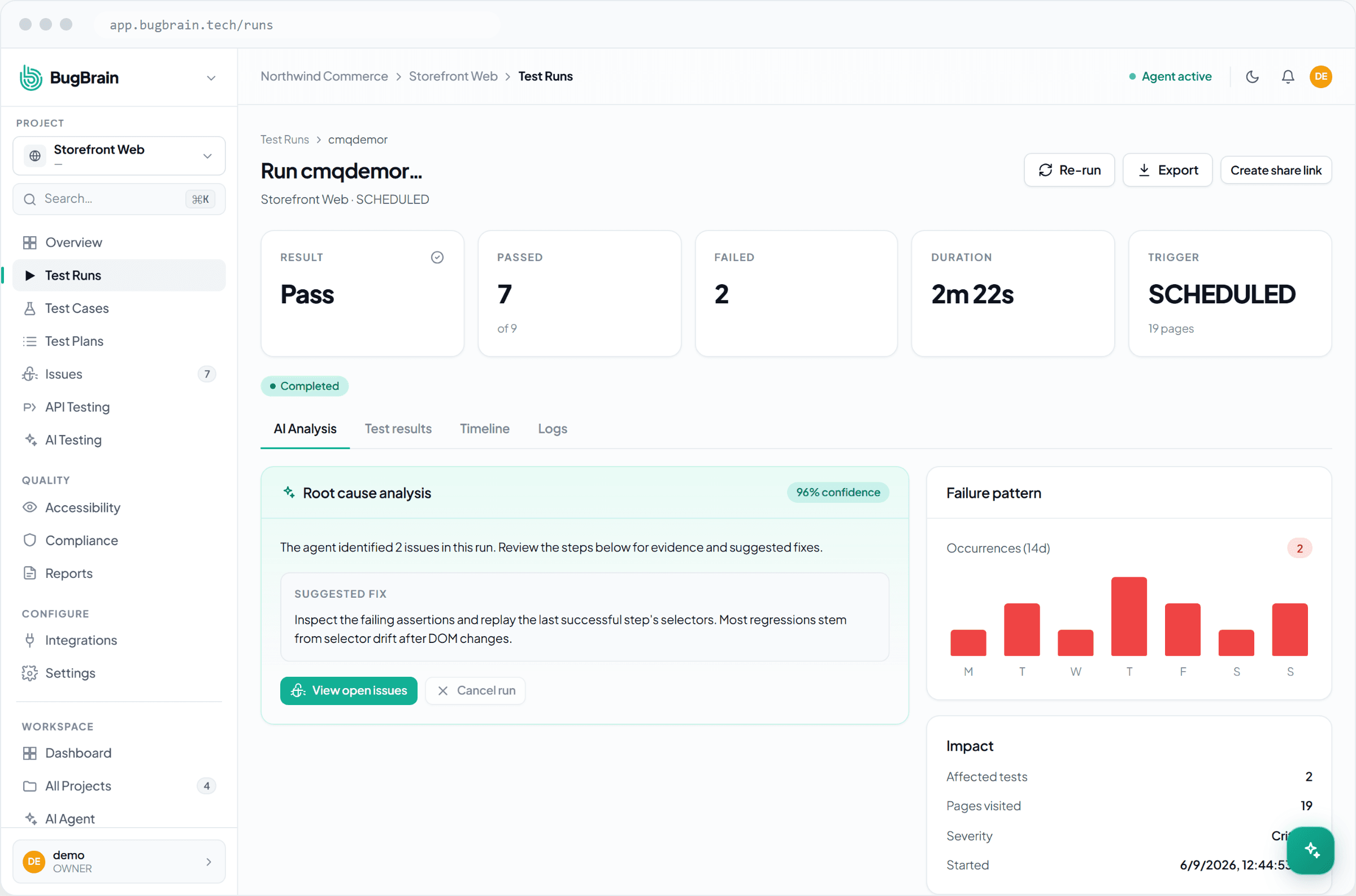Go back via Test Runs sub-breadcrumb
This screenshot has width=1356, height=896.
pos(285,140)
